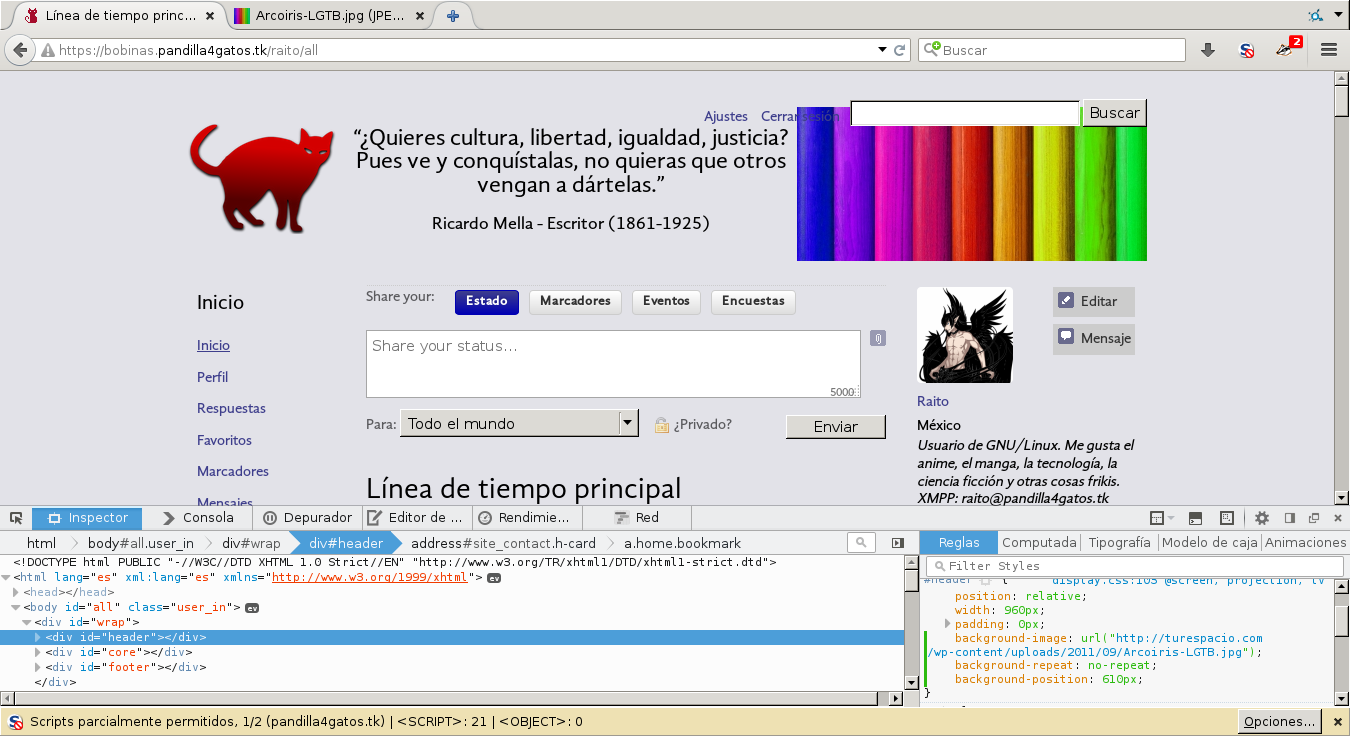Click the Enviar button
The height and width of the screenshot is (736, 1350).
pos(836,426)
